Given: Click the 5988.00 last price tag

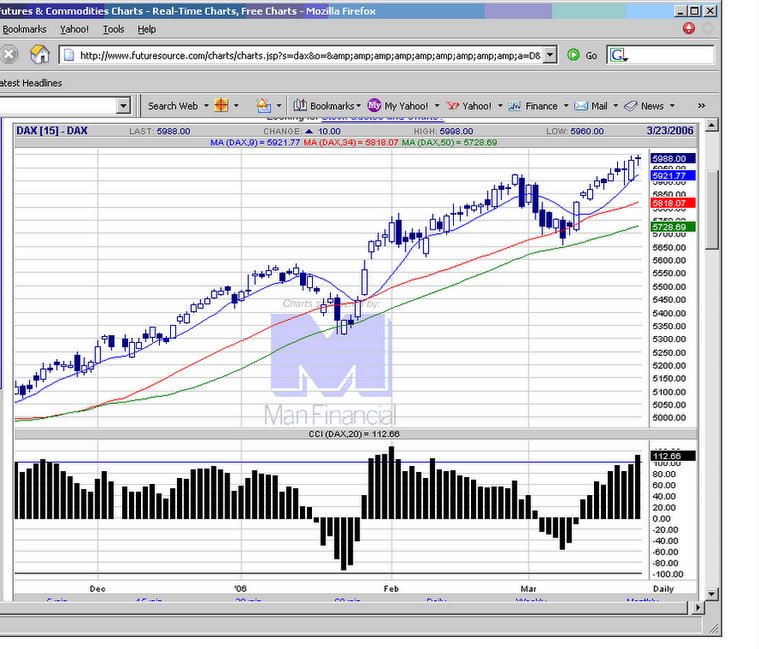Looking at the screenshot, I should click(673, 158).
